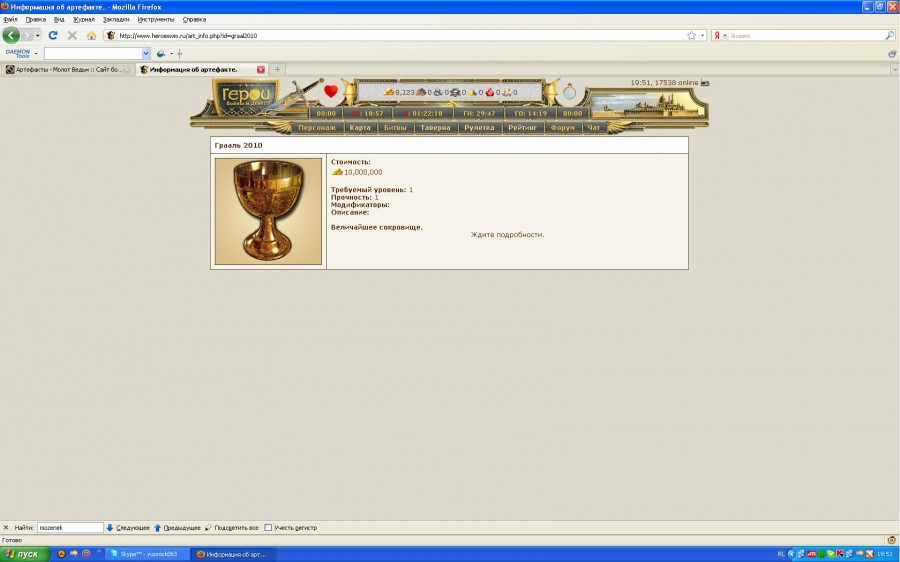The height and width of the screenshot is (562, 900).
Task: Open the back/forward history dropdown arrow
Action: pyautogui.click(x=38, y=36)
